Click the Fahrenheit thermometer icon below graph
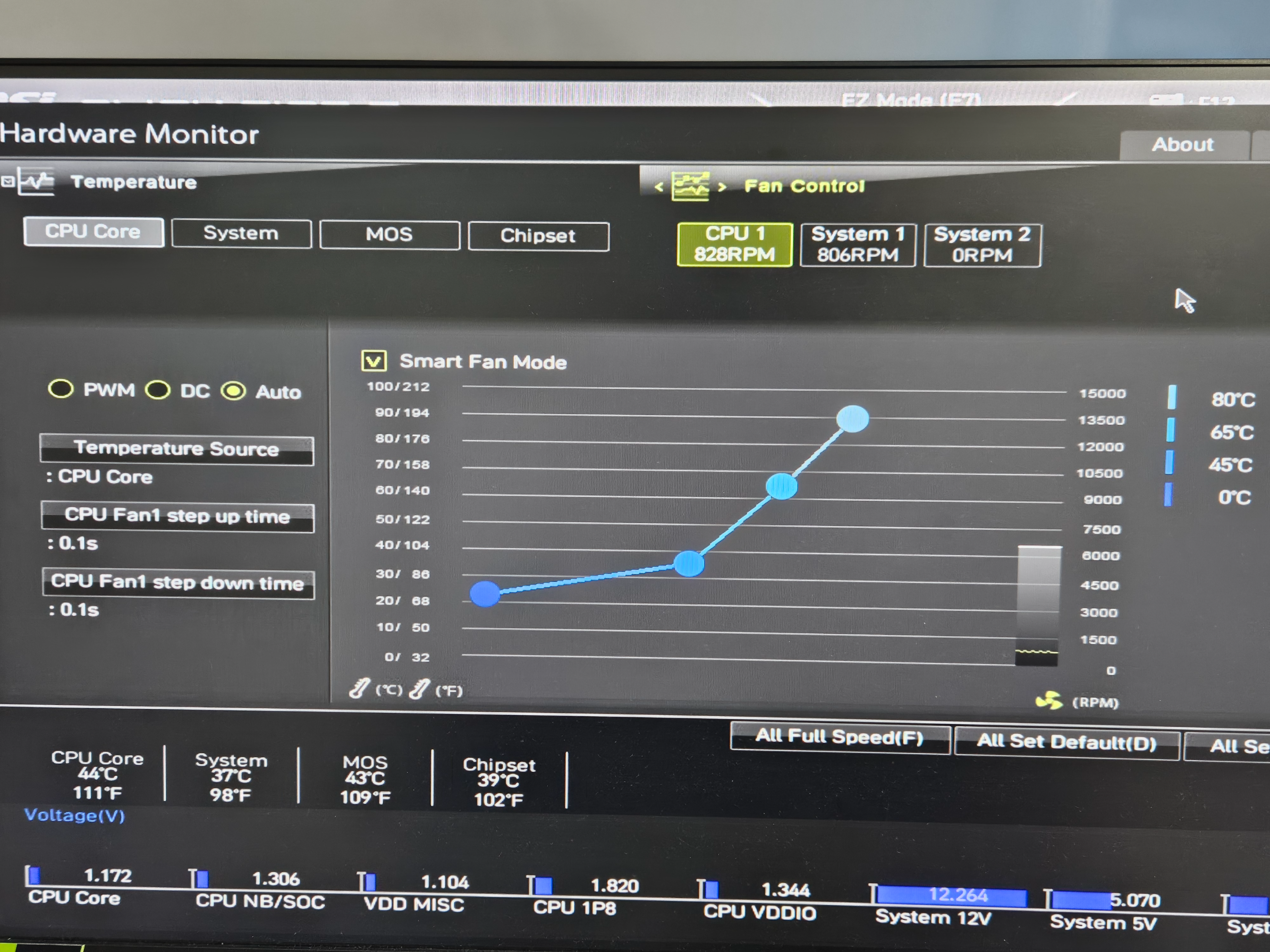Image resolution: width=1270 pixels, height=952 pixels. [x=420, y=688]
